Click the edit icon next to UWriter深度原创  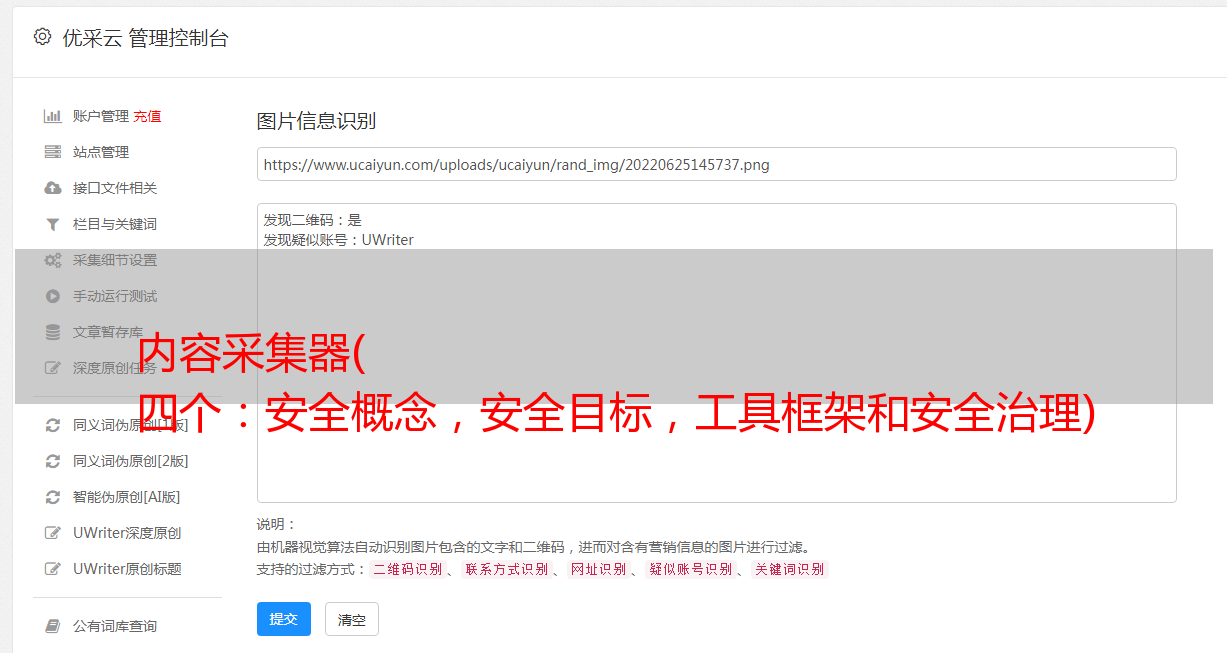[53, 533]
